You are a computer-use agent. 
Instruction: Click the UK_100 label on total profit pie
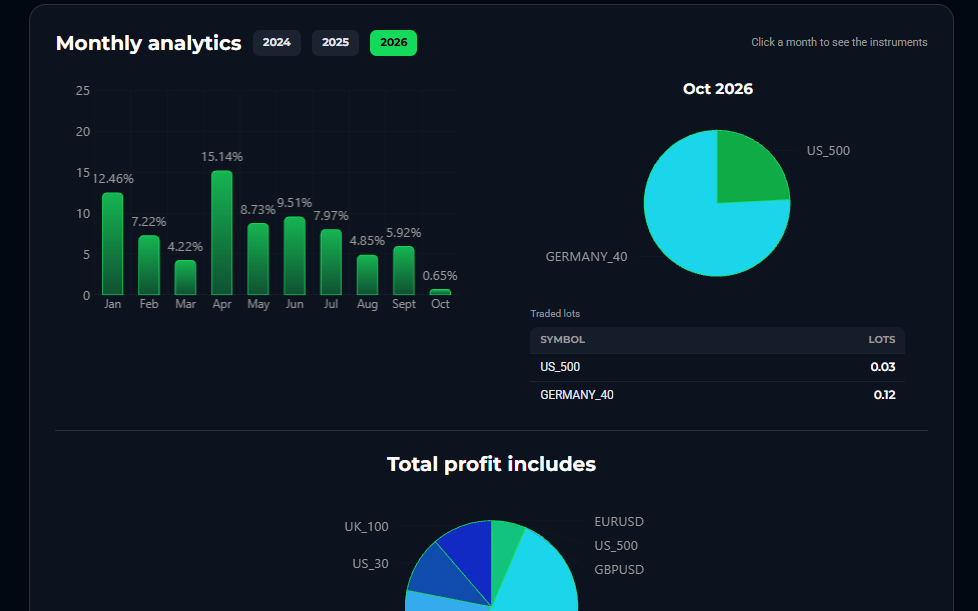click(366, 527)
